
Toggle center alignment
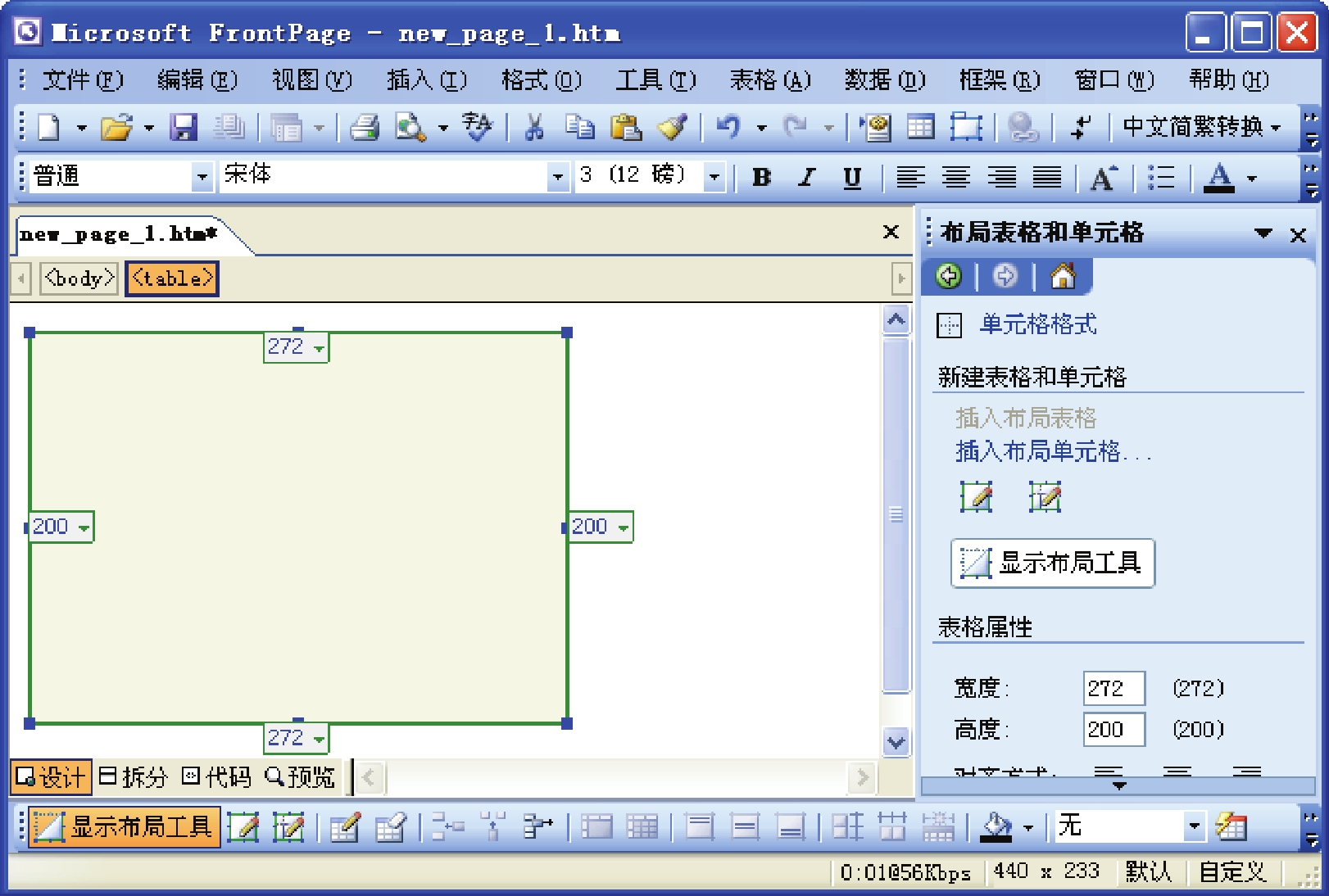(955, 177)
